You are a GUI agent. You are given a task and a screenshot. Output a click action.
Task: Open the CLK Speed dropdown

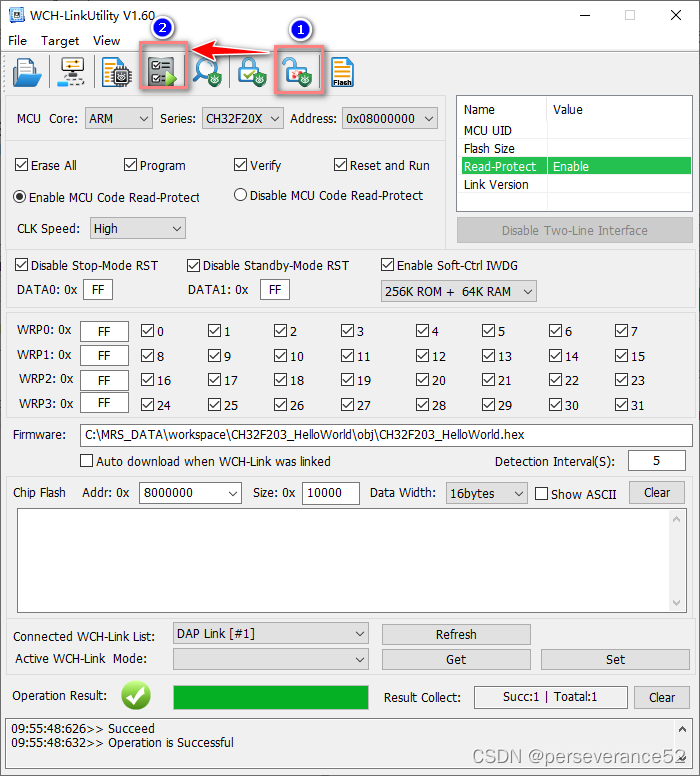point(138,228)
